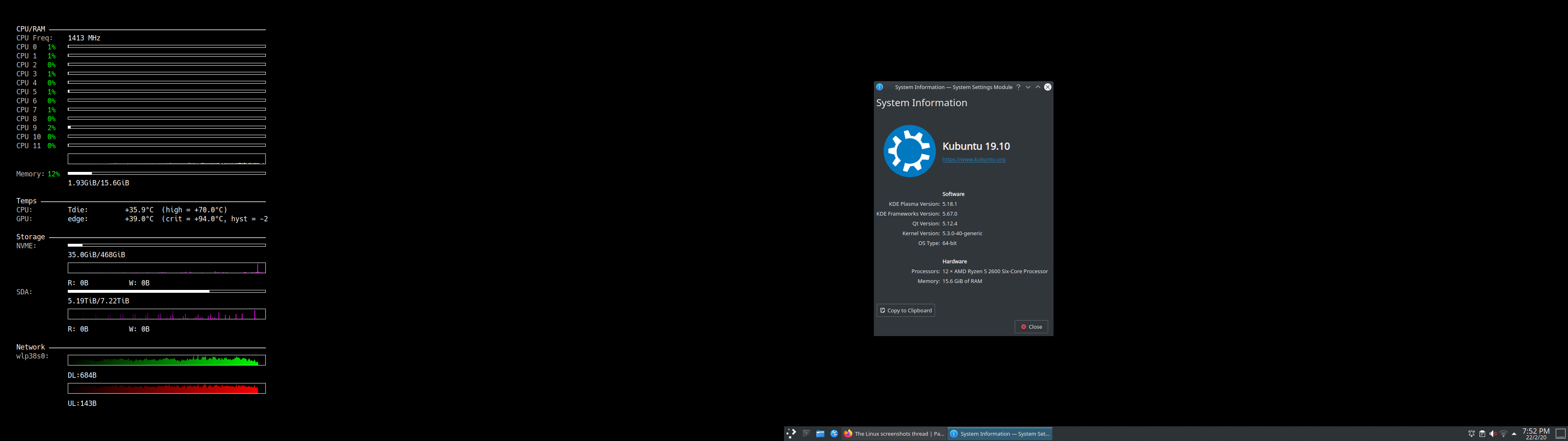Image resolution: width=1568 pixels, height=441 pixels.
Task: Click the NVME storage usage bar
Action: click(x=167, y=245)
